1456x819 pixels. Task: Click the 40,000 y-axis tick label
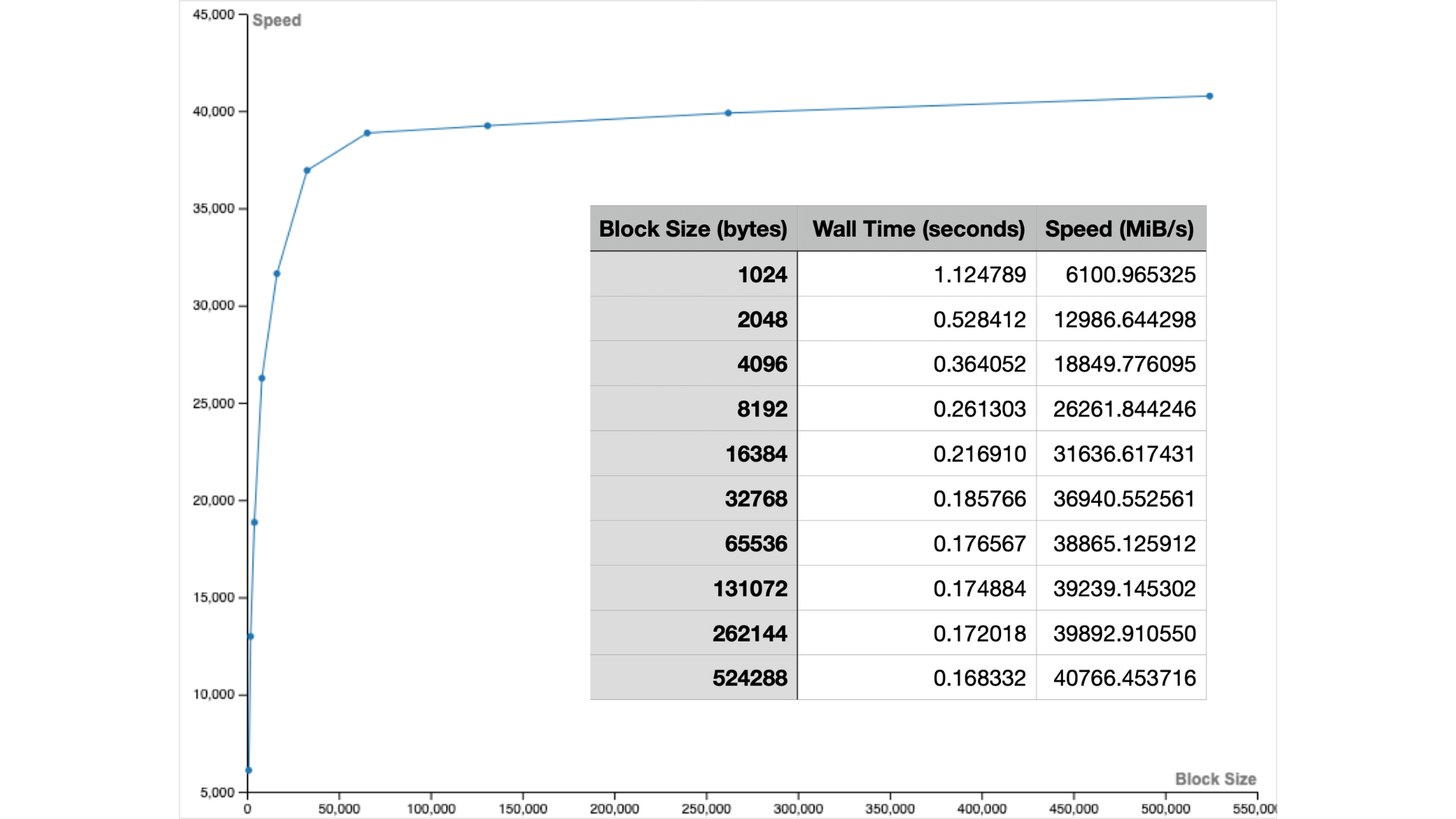click(x=213, y=111)
